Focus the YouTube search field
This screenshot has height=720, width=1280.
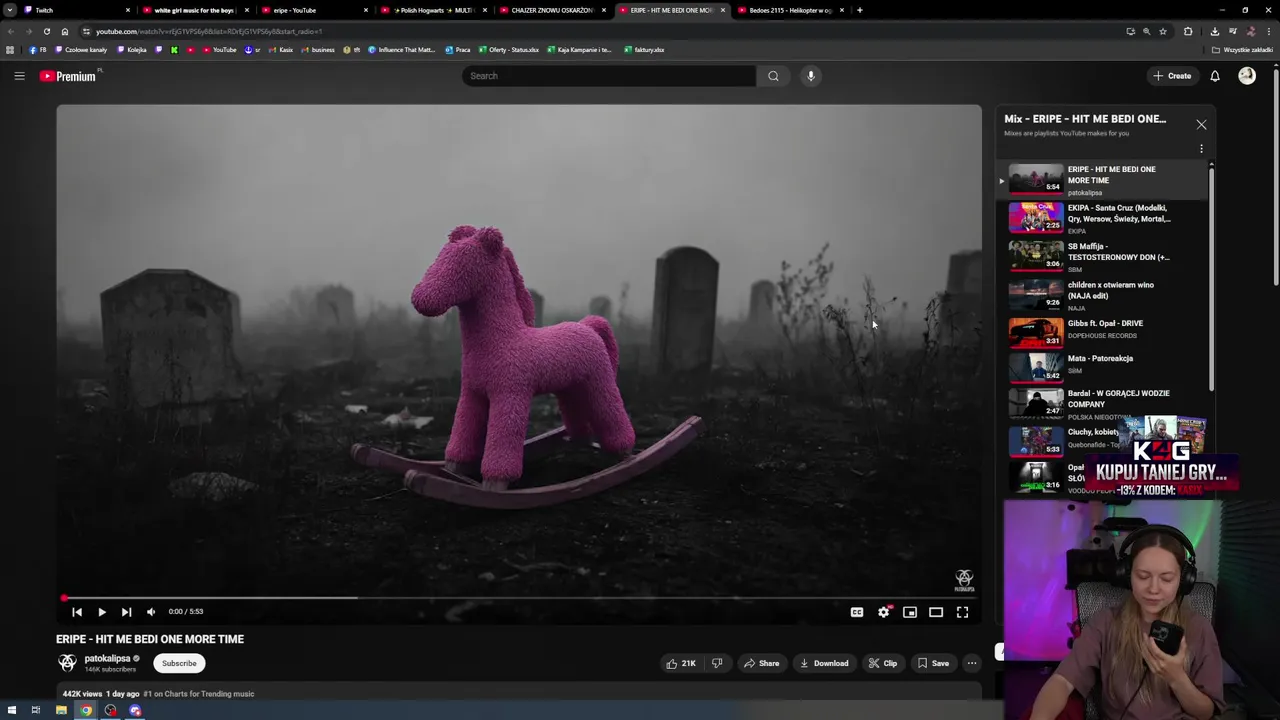609,76
